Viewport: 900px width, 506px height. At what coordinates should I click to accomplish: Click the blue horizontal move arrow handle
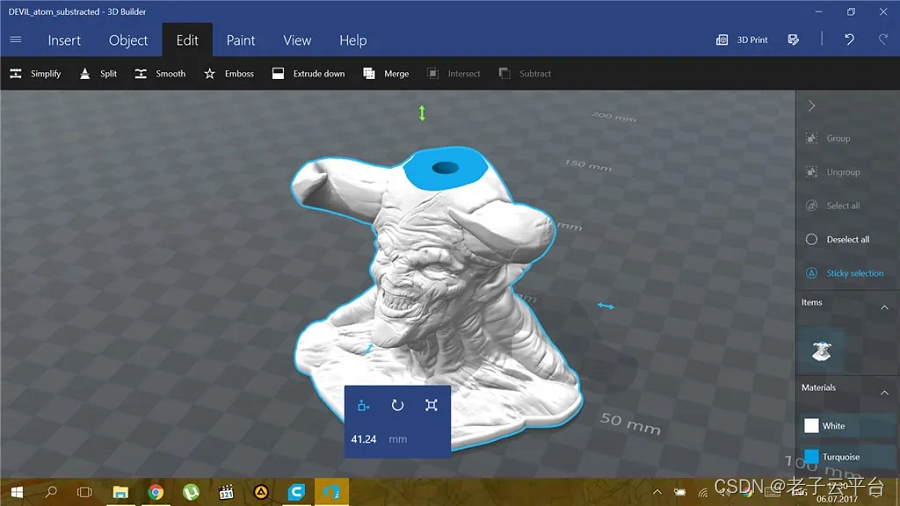(606, 306)
